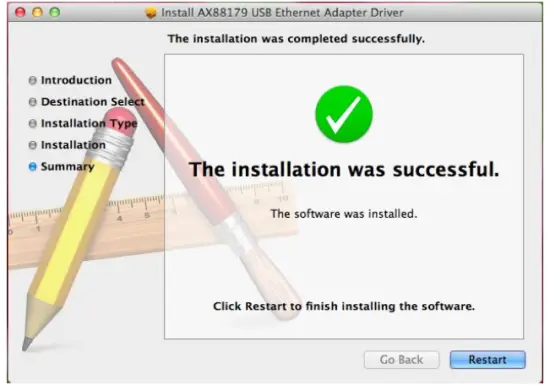The height and width of the screenshot is (385, 550).
Task: Select the Destination Select step label
Action: pyautogui.click(x=93, y=102)
